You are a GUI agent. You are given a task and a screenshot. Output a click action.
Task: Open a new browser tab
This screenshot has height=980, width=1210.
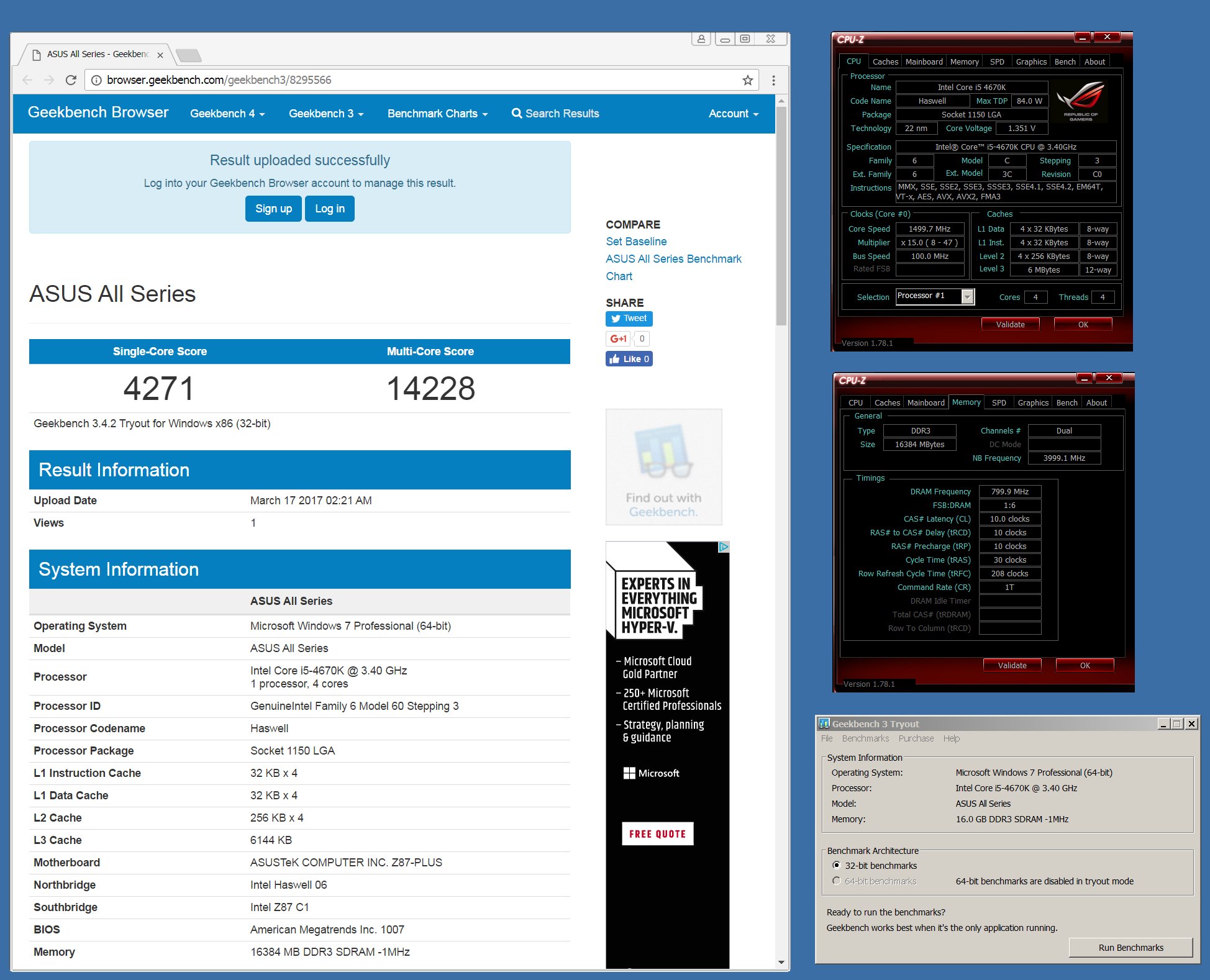tap(189, 56)
